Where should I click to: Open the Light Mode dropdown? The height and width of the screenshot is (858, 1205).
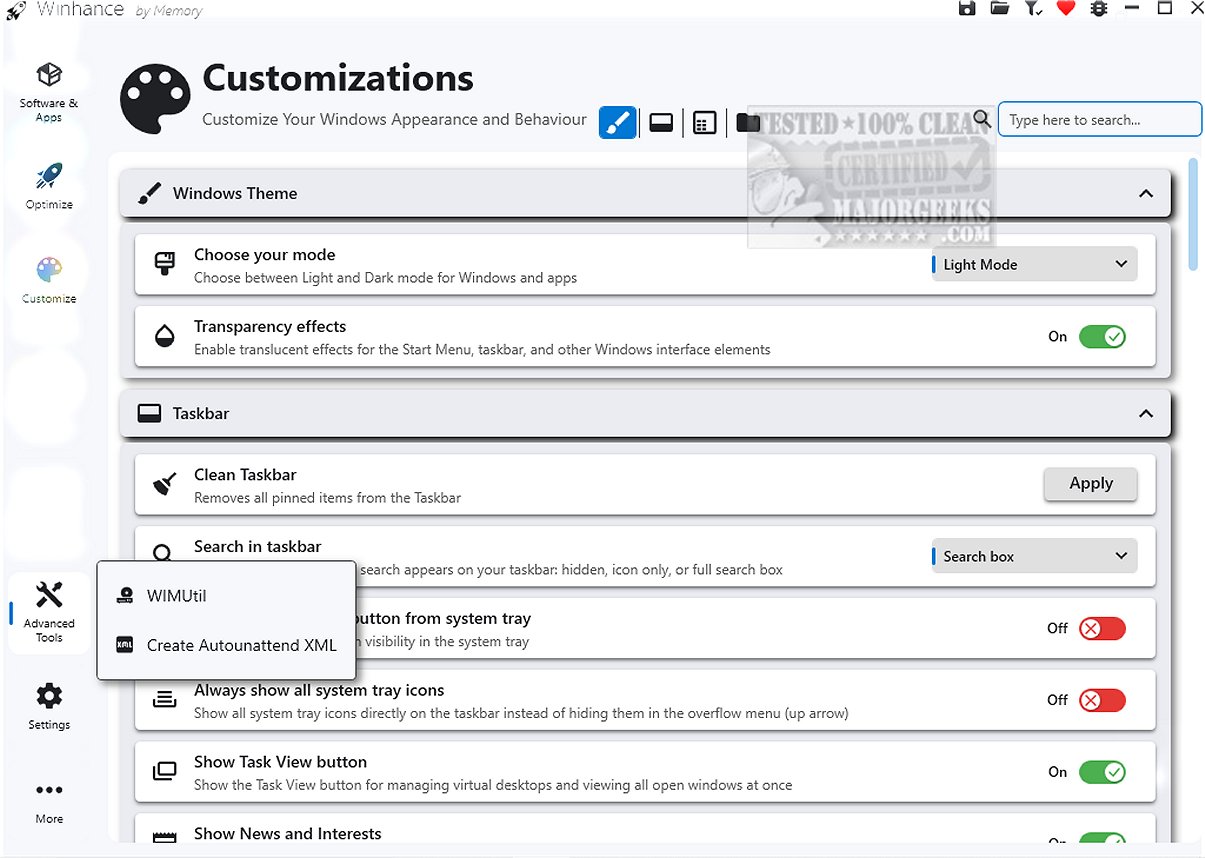click(x=1034, y=265)
